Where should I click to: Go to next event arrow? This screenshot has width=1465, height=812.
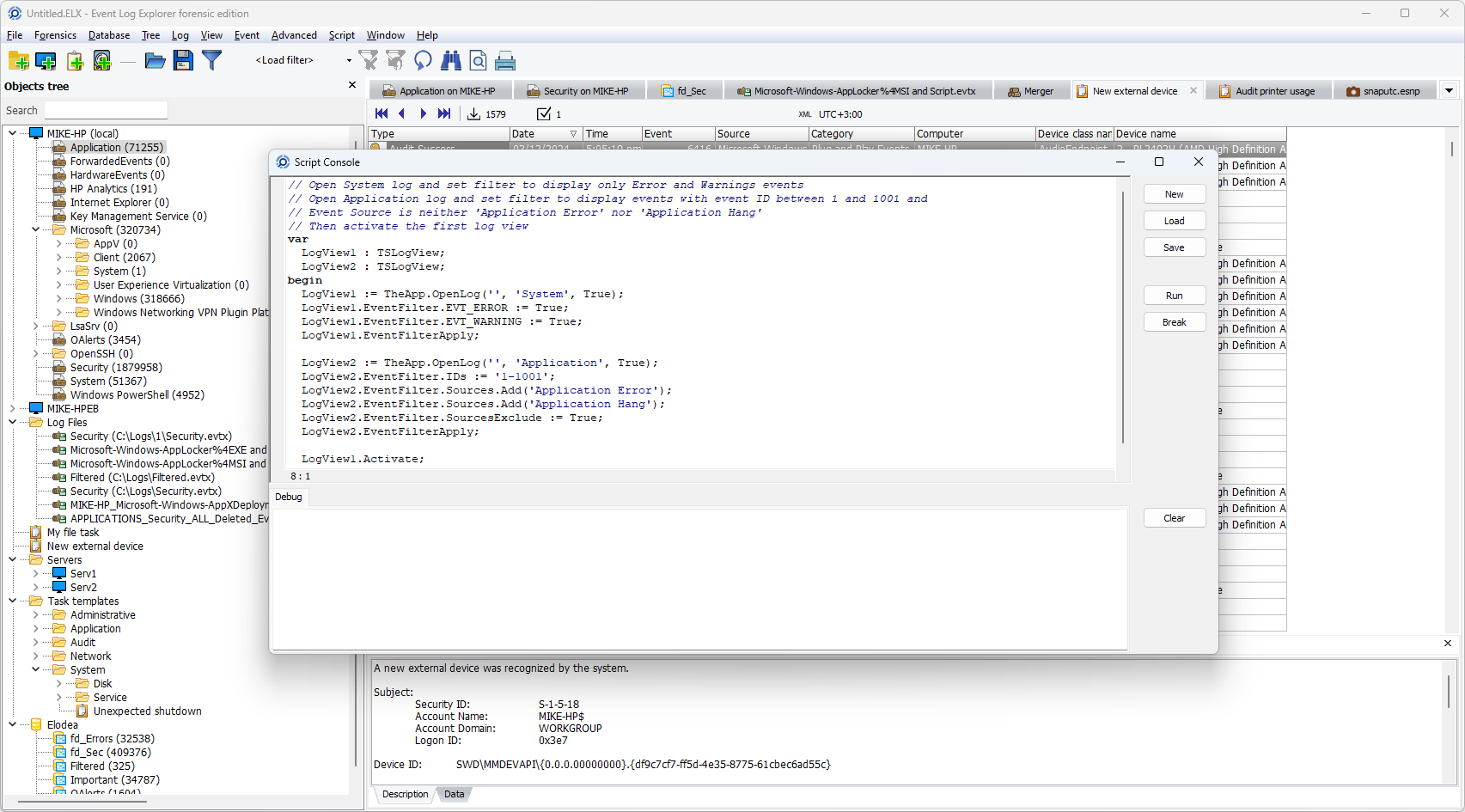(423, 113)
